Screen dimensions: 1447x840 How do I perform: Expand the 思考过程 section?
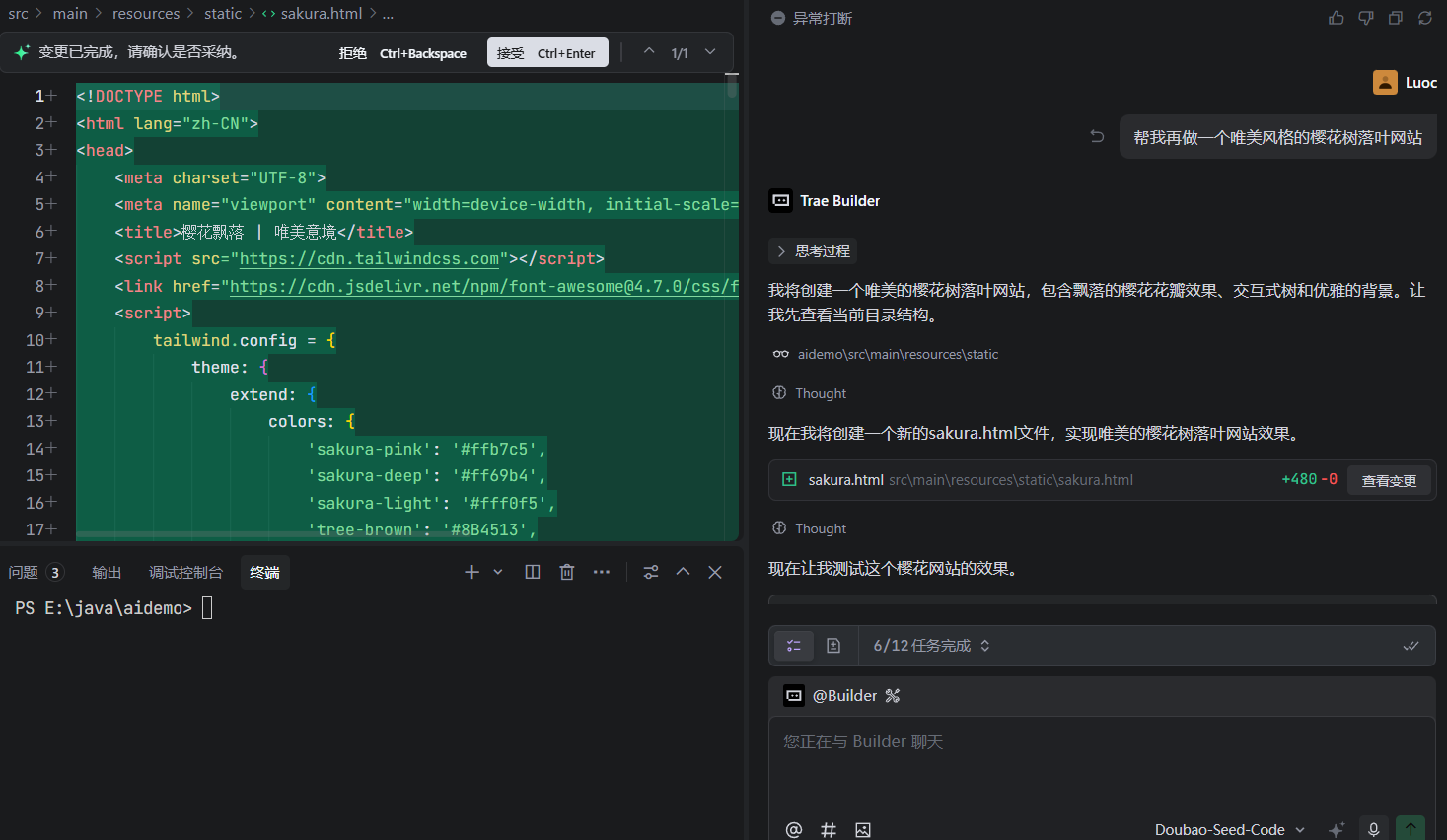(813, 251)
